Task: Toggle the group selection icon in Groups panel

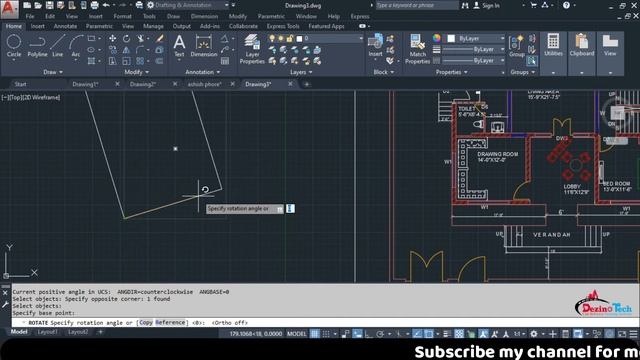Action: 531,61
